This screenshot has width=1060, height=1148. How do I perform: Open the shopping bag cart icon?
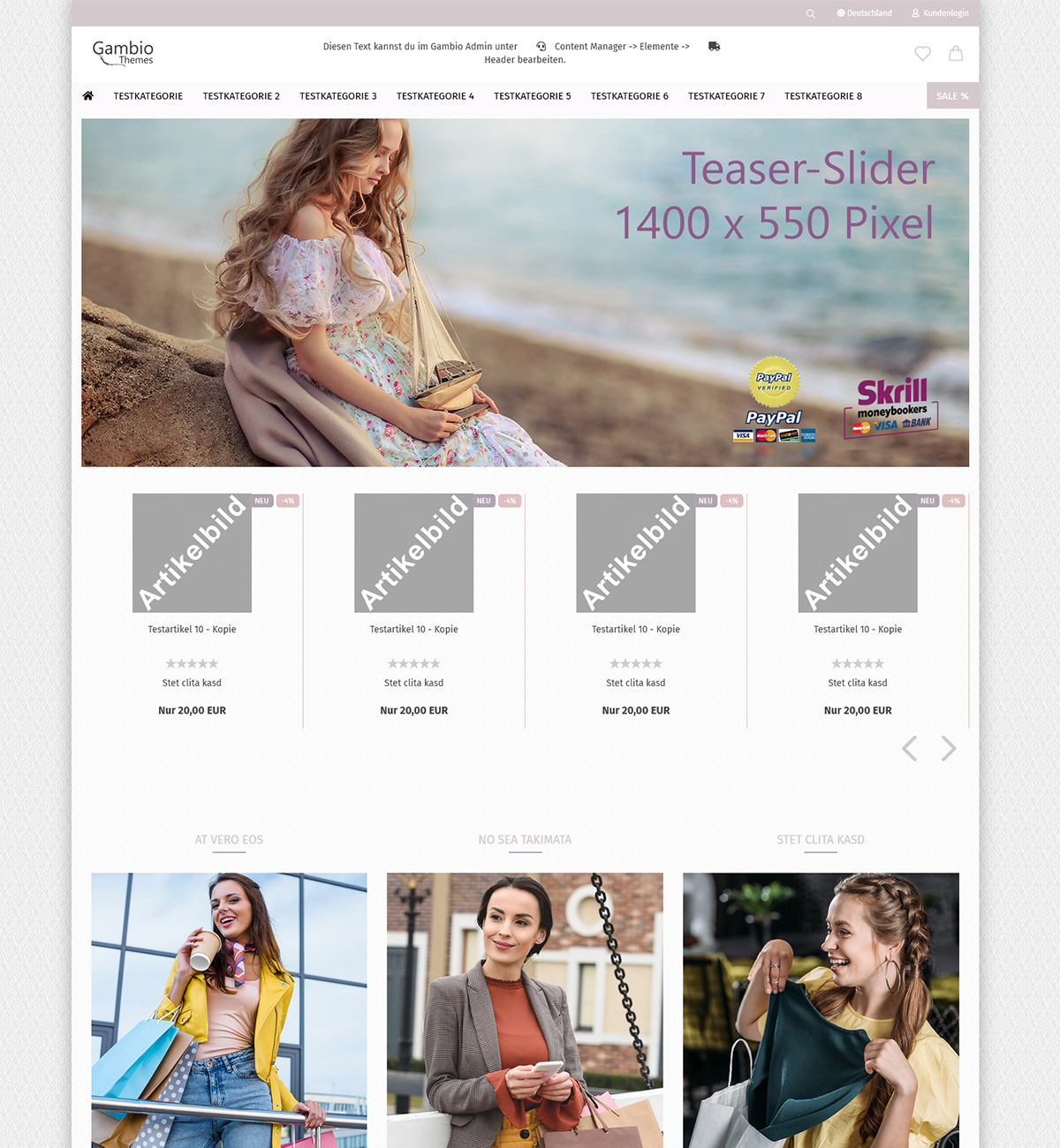[956, 54]
